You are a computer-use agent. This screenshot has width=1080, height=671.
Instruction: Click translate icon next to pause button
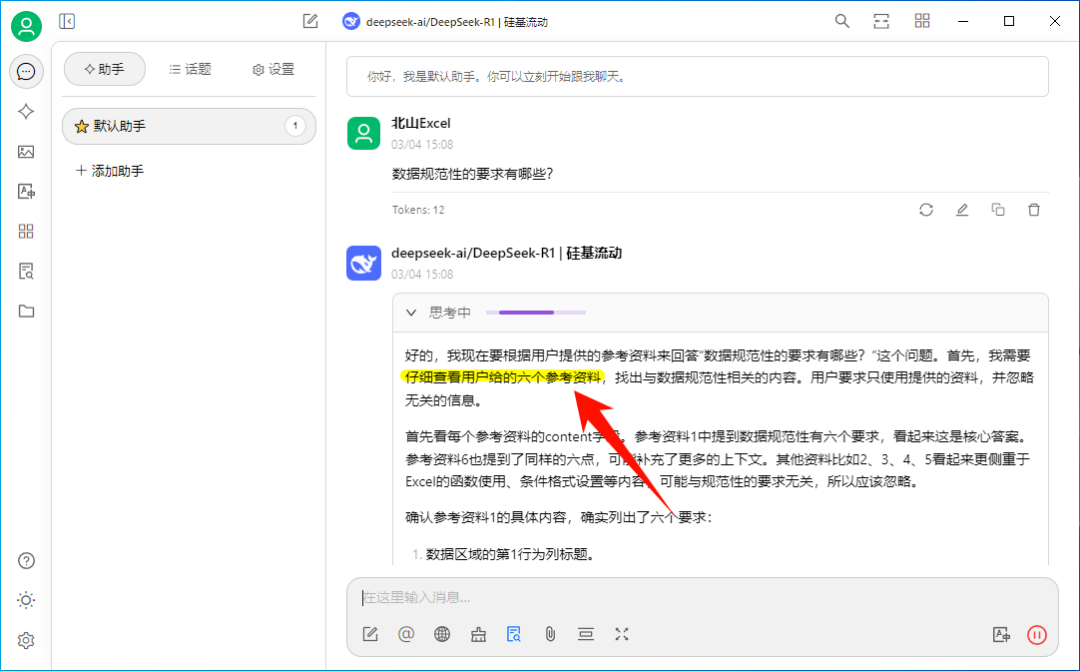[1001, 634]
